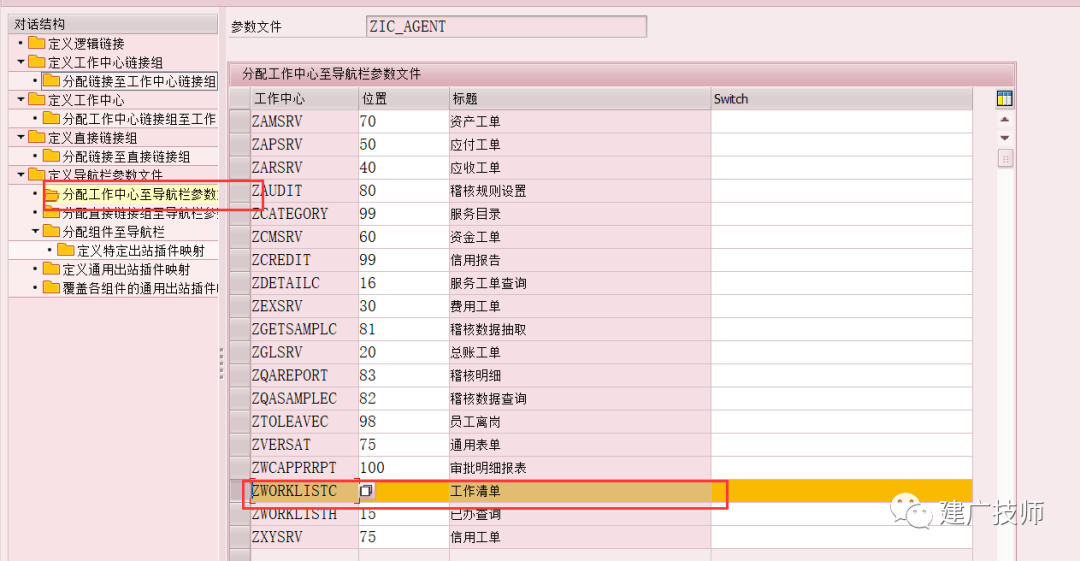1080x561 pixels.
Task: Select row marker for ZAMSRV
Action: 240,121
